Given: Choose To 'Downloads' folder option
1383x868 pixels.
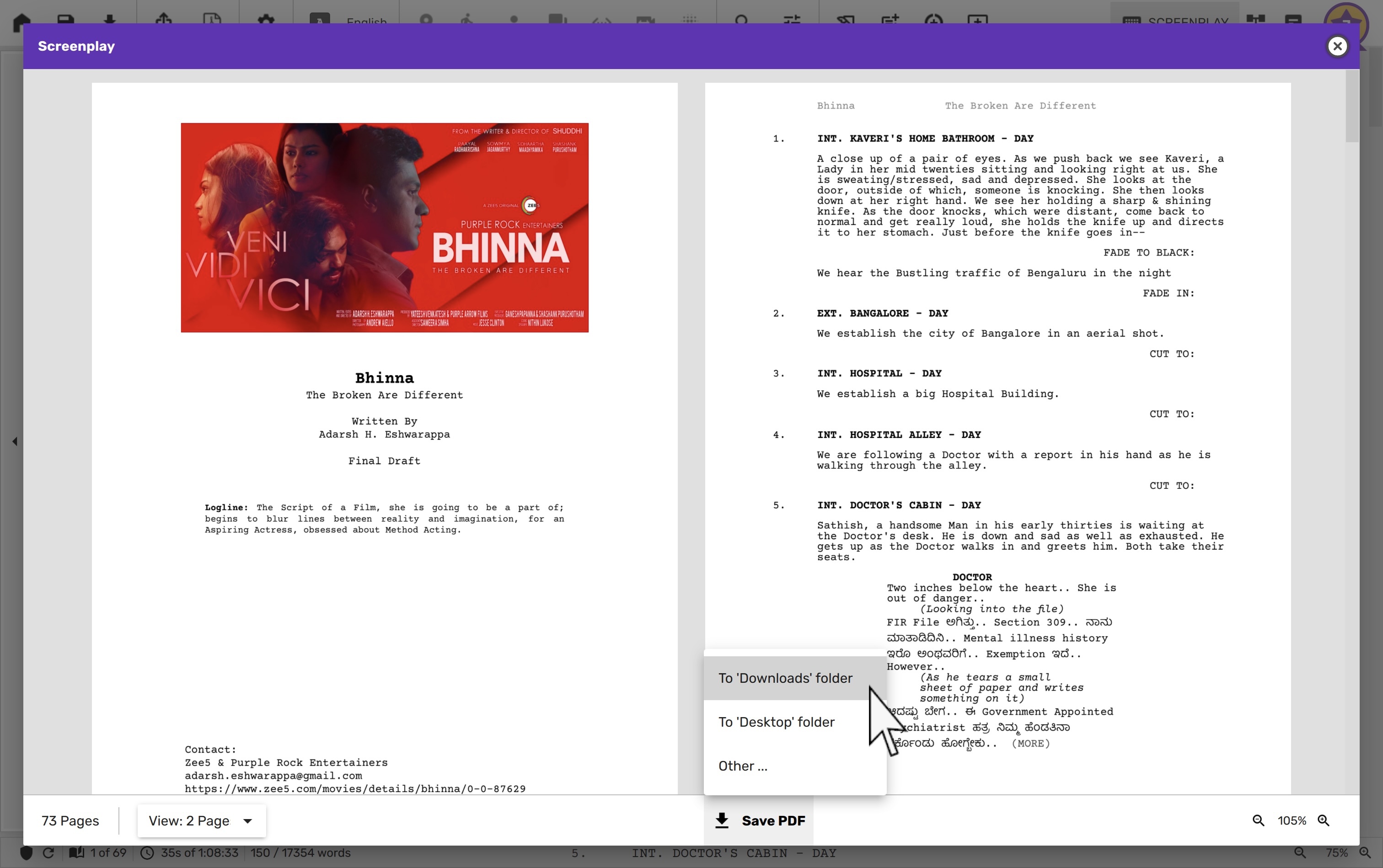Looking at the screenshot, I should (x=785, y=678).
